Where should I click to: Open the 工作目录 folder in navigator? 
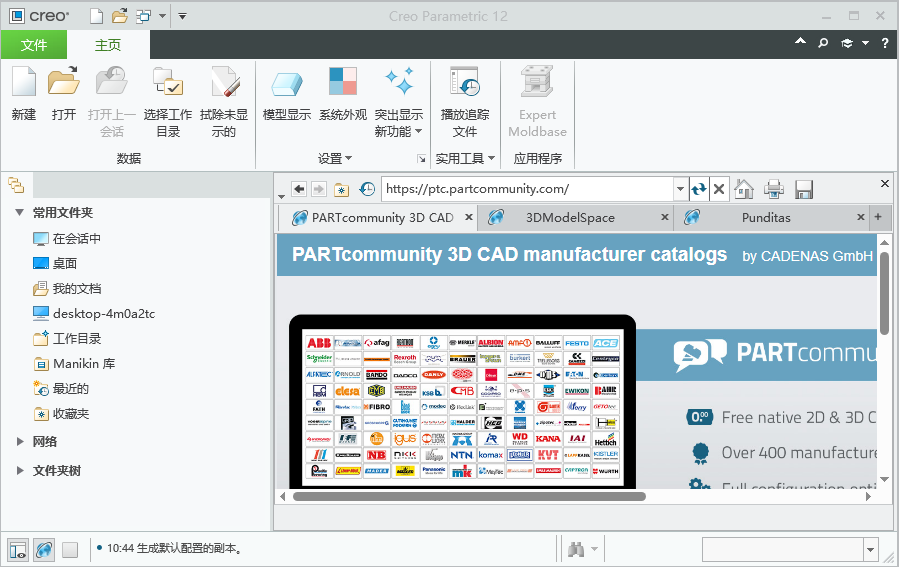(77, 339)
